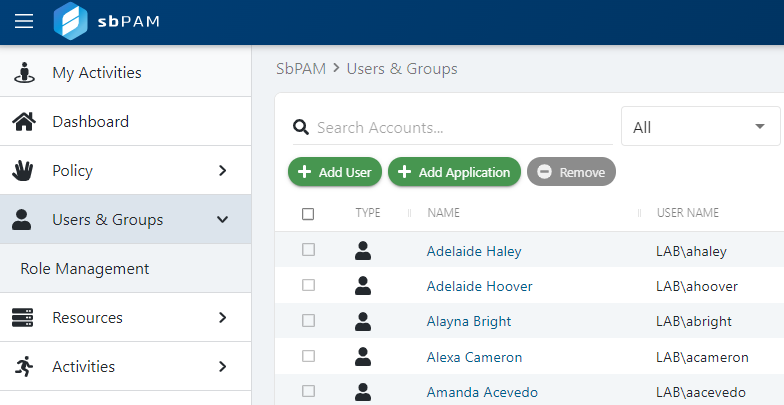
Task: Tick the select-all checkbox in table header
Action: click(308, 213)
